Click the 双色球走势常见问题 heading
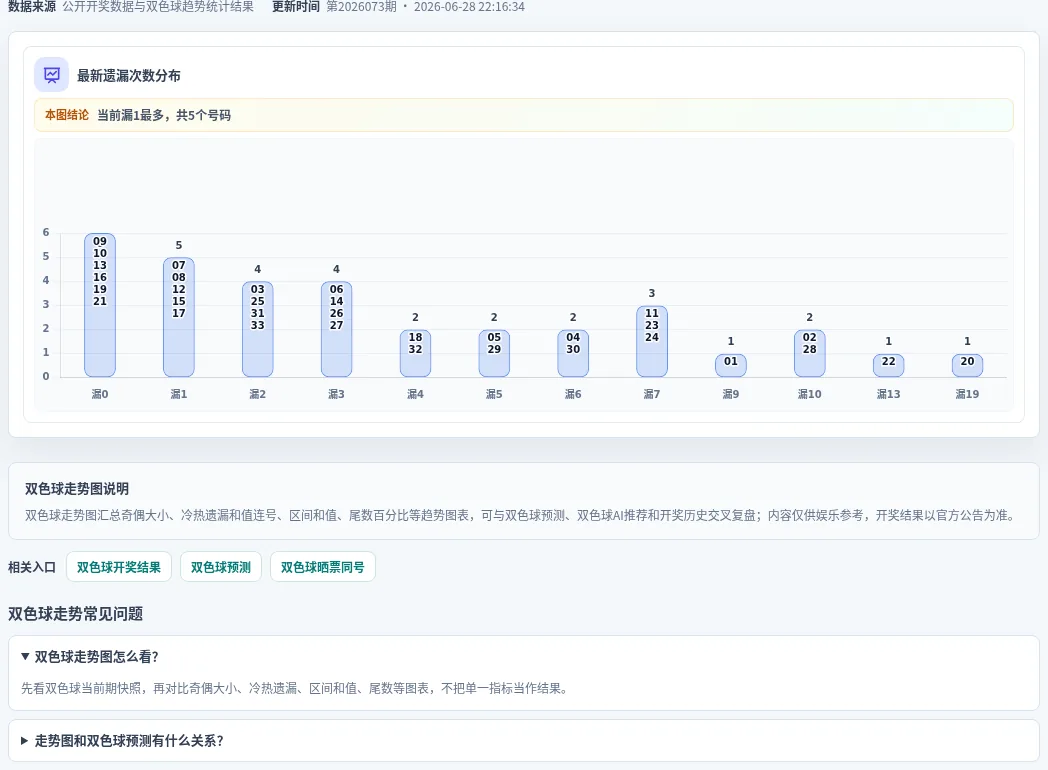The image size is (1048, 770). (76, 614)
